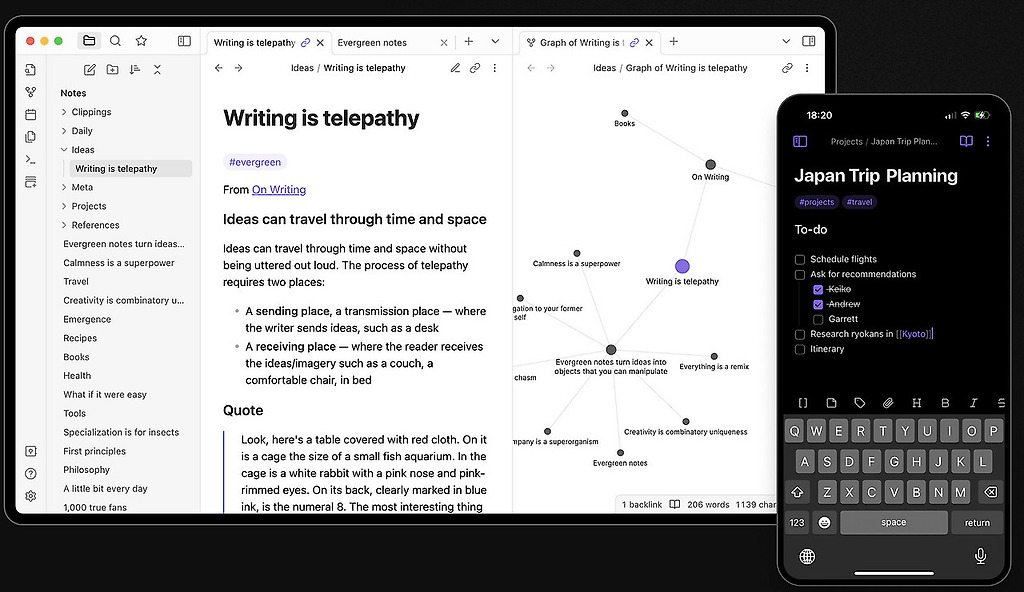Open phone sidebar toggle icon
Image resolution: width=1024 pixels, height=592 pixels.
click(800, 141)
